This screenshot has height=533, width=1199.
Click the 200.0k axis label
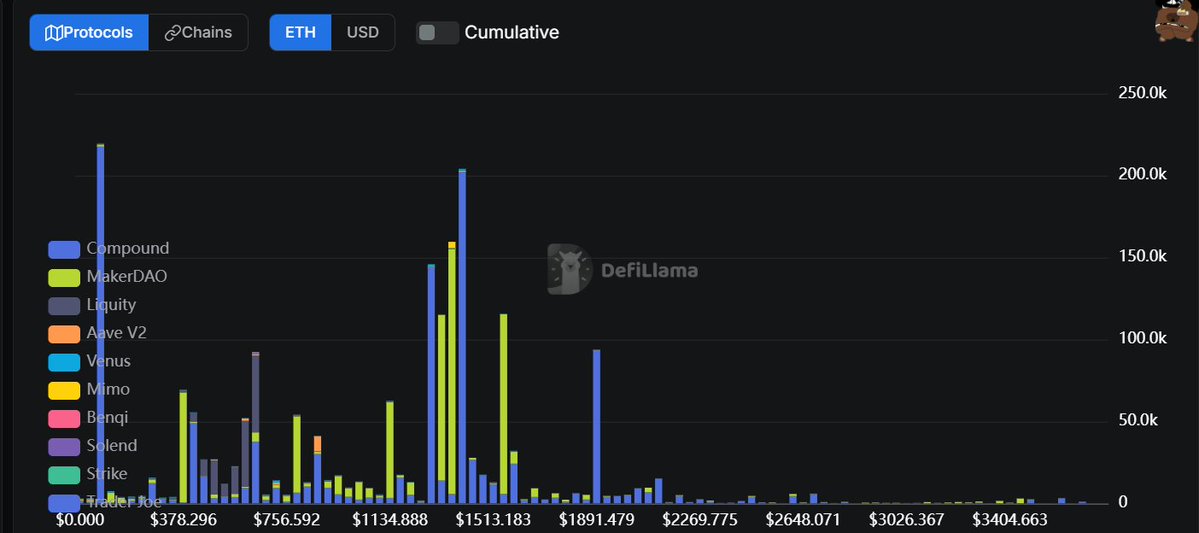(x=1142, y=175)
